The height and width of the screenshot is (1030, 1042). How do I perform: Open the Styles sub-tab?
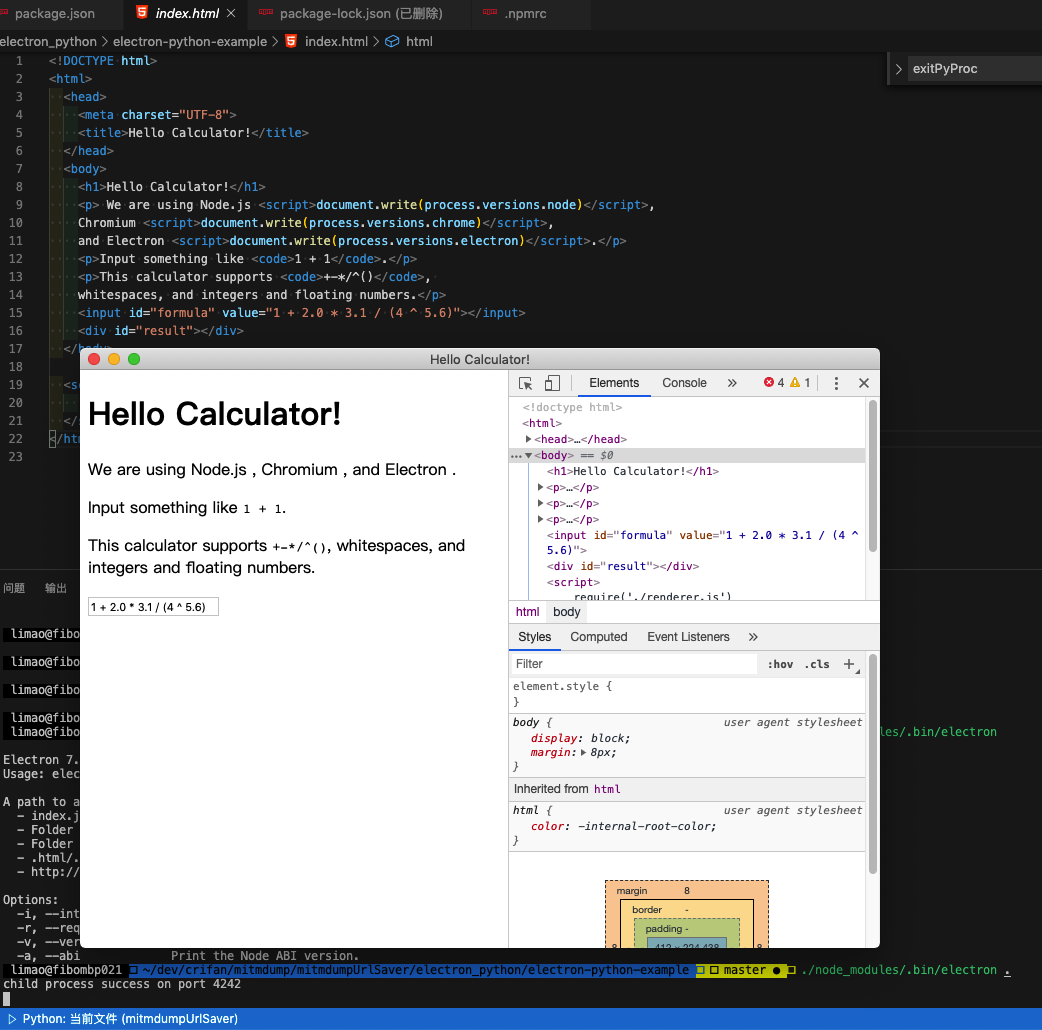[x=534, y=637]
